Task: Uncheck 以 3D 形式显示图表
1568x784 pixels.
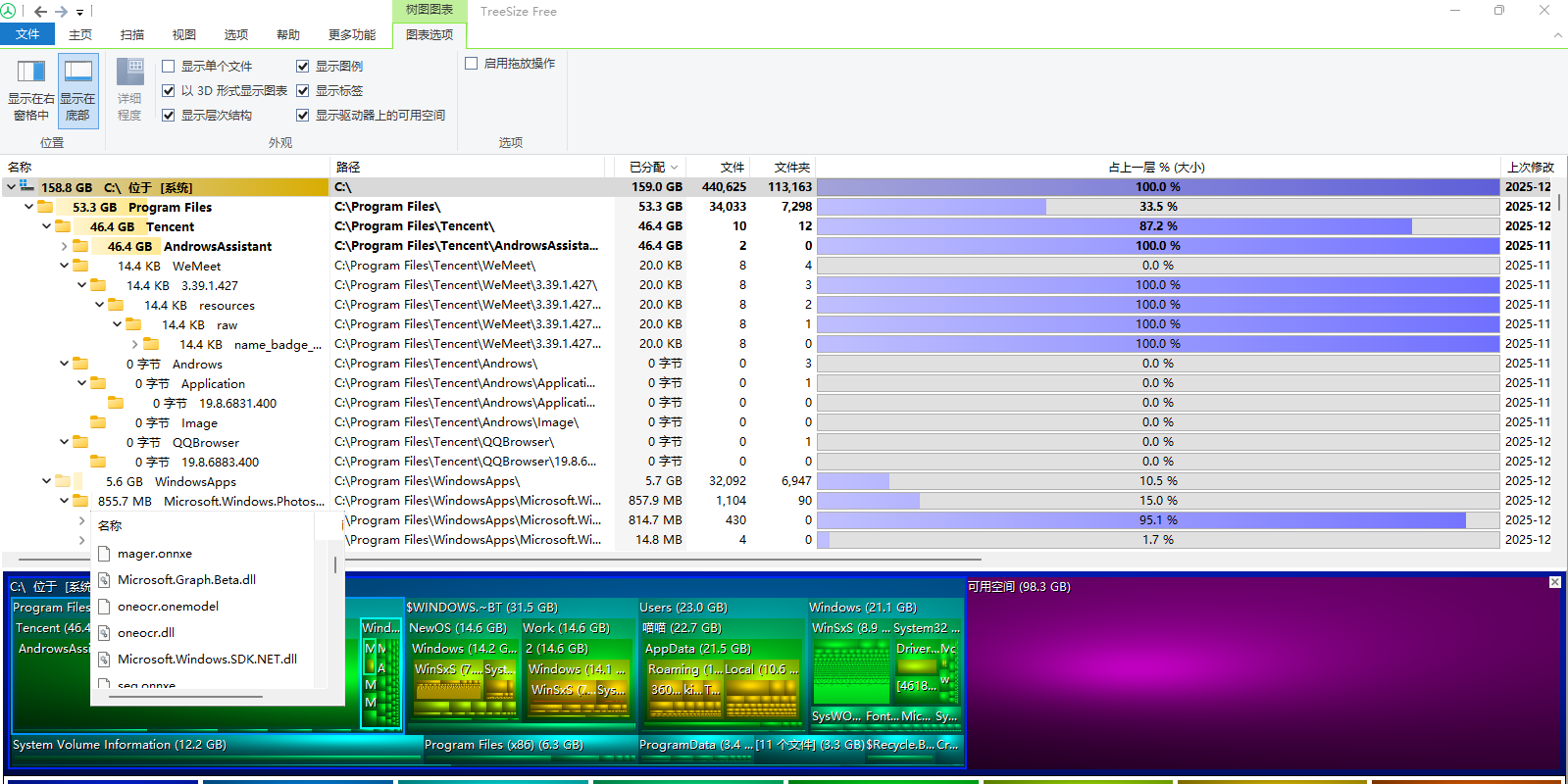Action: 169,90
